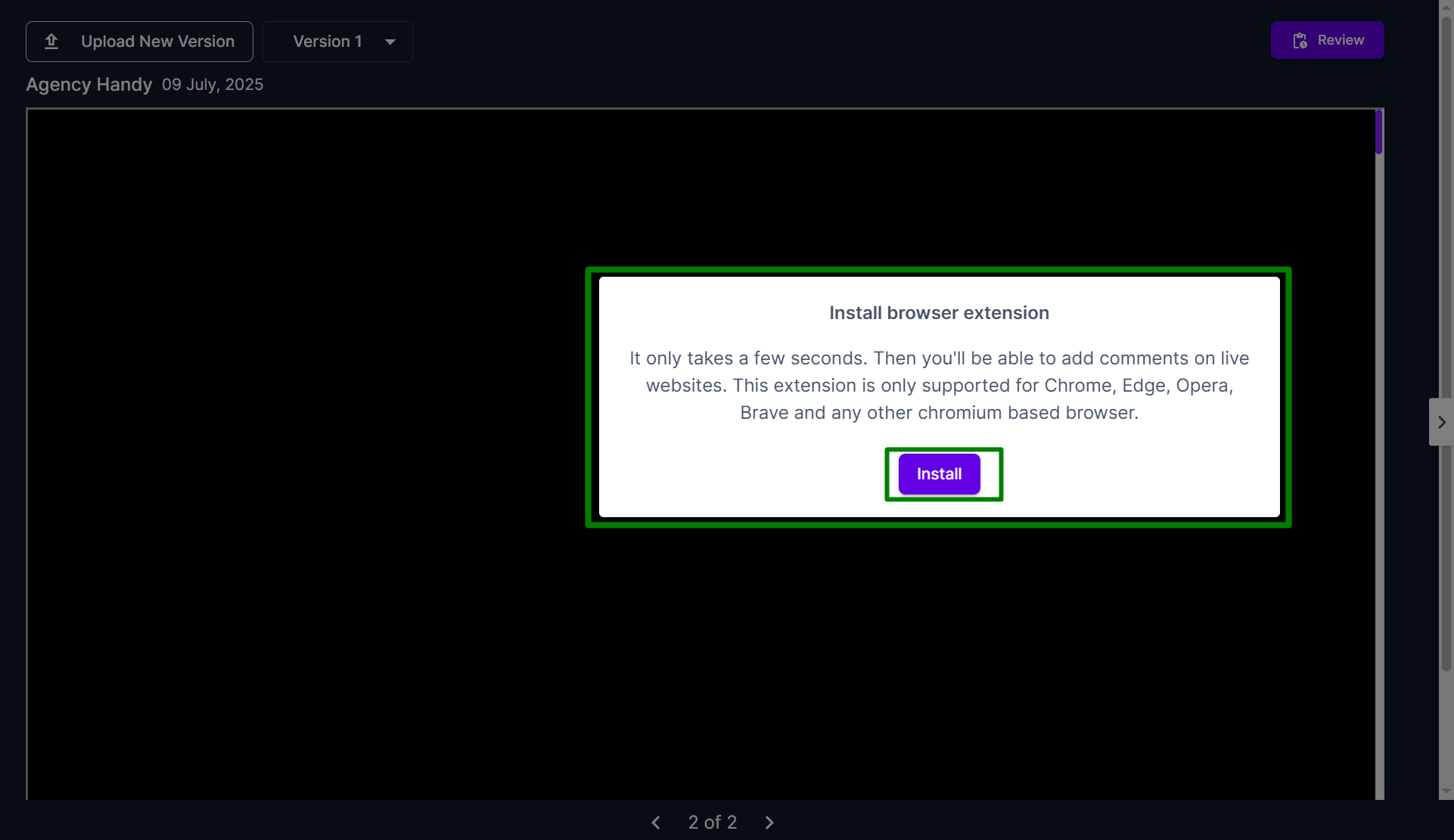The width and height of the screenshot is (1454, 840).
Task: Click the caret beside Version 1
Action: click(x=390, y=42)
